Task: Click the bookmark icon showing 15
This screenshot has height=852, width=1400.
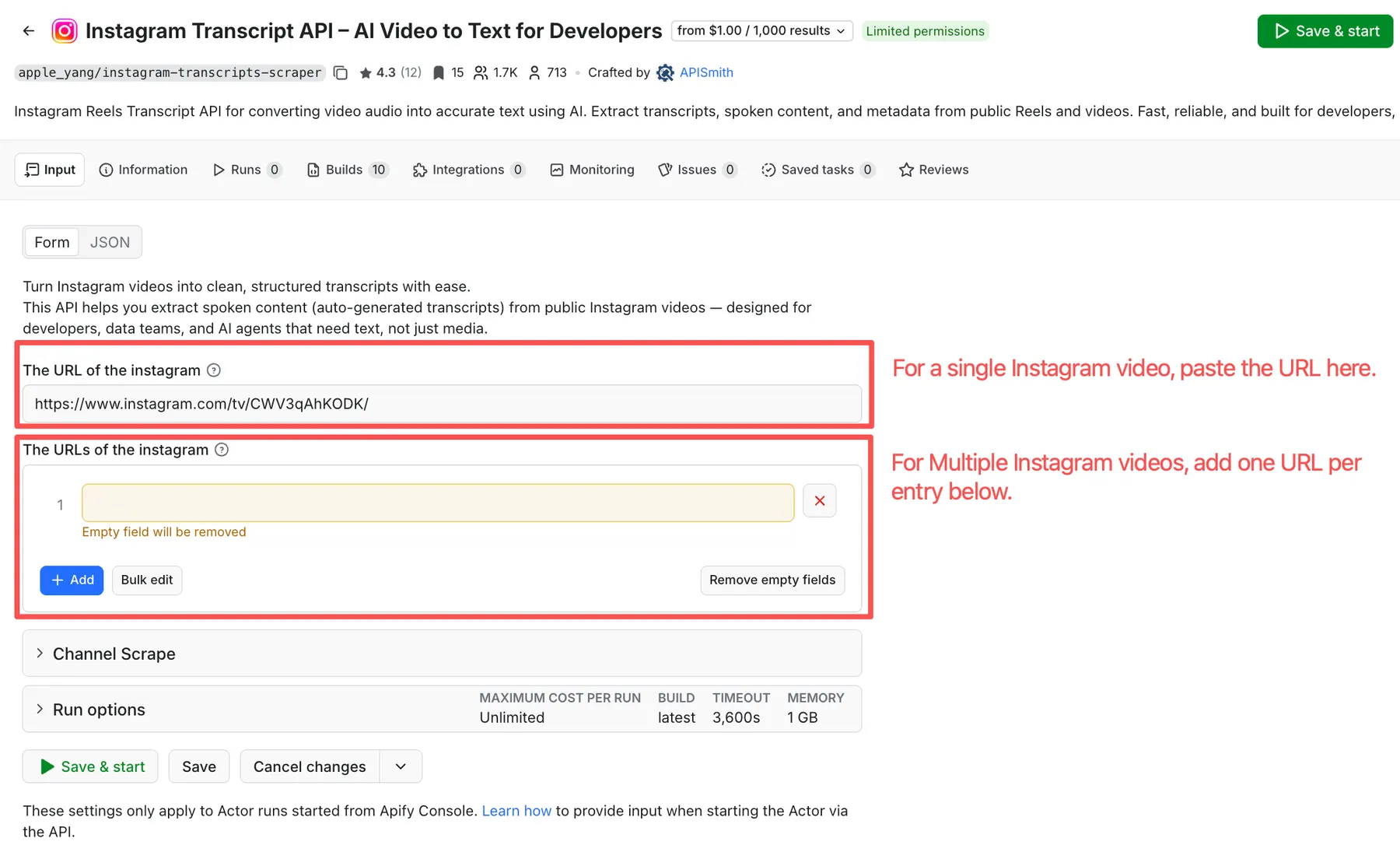Action: click(x=439, y=73)
